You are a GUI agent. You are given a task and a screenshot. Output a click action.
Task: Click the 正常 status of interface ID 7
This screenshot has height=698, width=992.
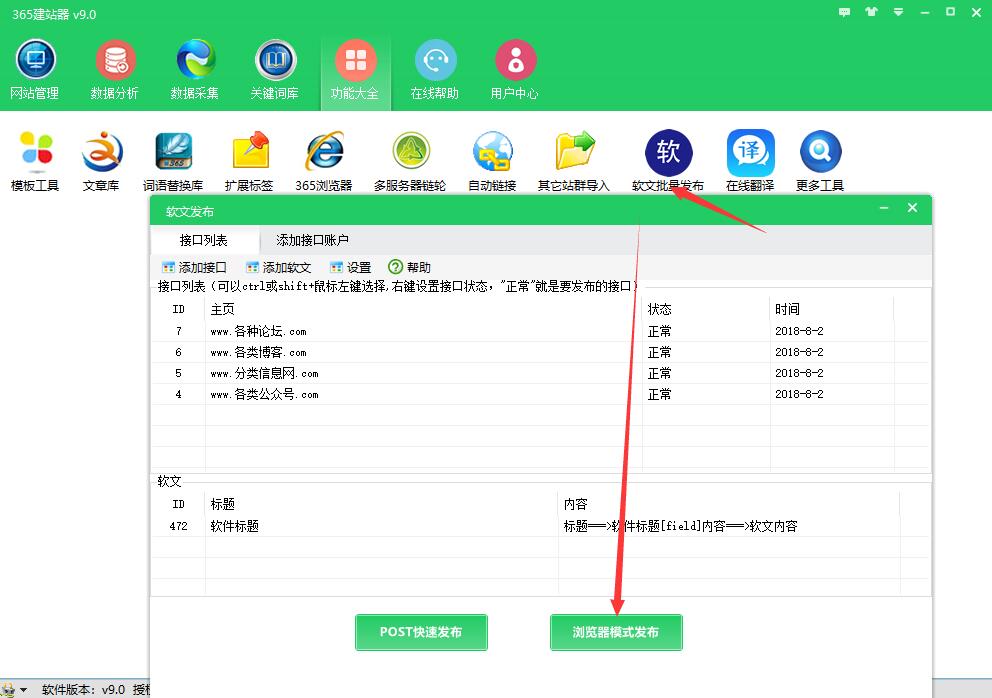660,331
